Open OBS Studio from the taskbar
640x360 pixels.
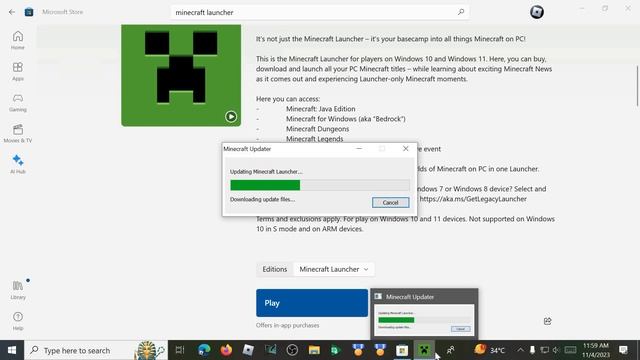click(292, 350)
